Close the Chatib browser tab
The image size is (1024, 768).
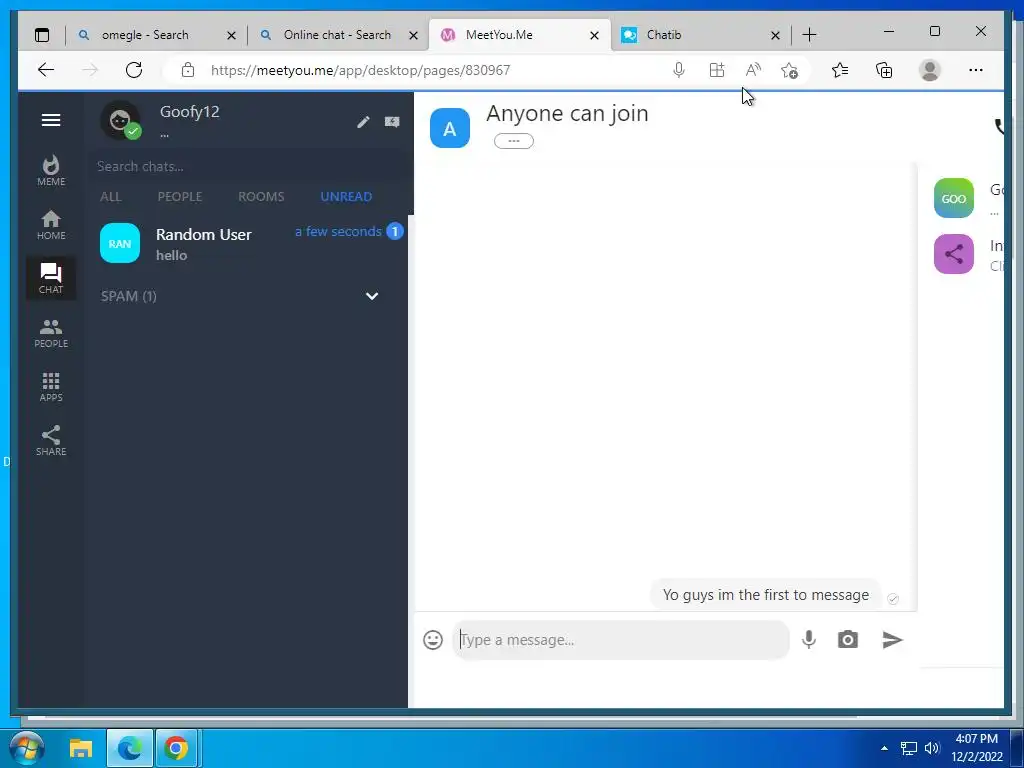(x=775, y=35)
